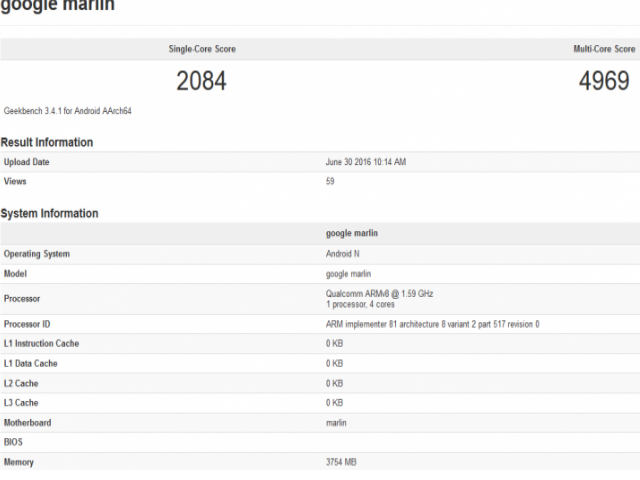Click L1 Data Cache value 0 KB
640x480 pixels.
[x=334, y=364]
